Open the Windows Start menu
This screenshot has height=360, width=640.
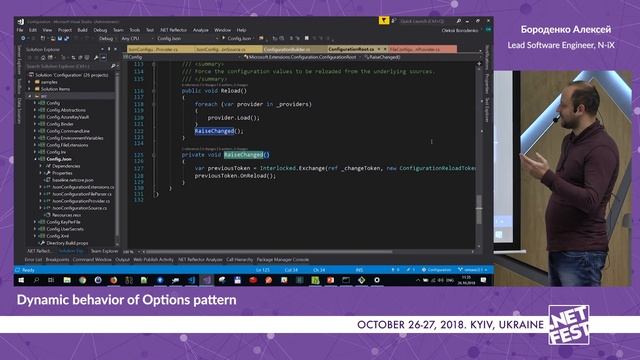pos(21,280)
